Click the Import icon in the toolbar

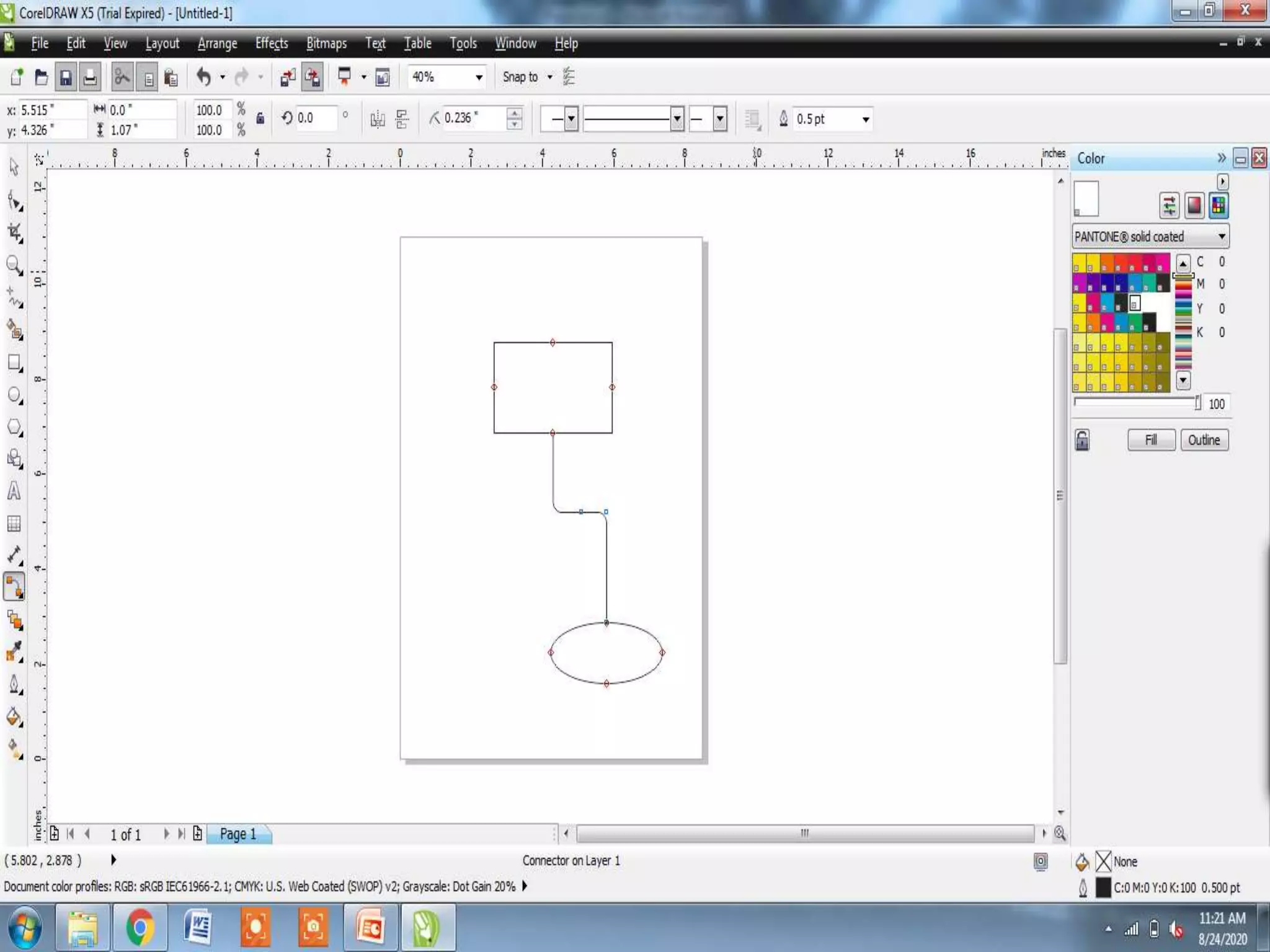[x=288, y=77]
